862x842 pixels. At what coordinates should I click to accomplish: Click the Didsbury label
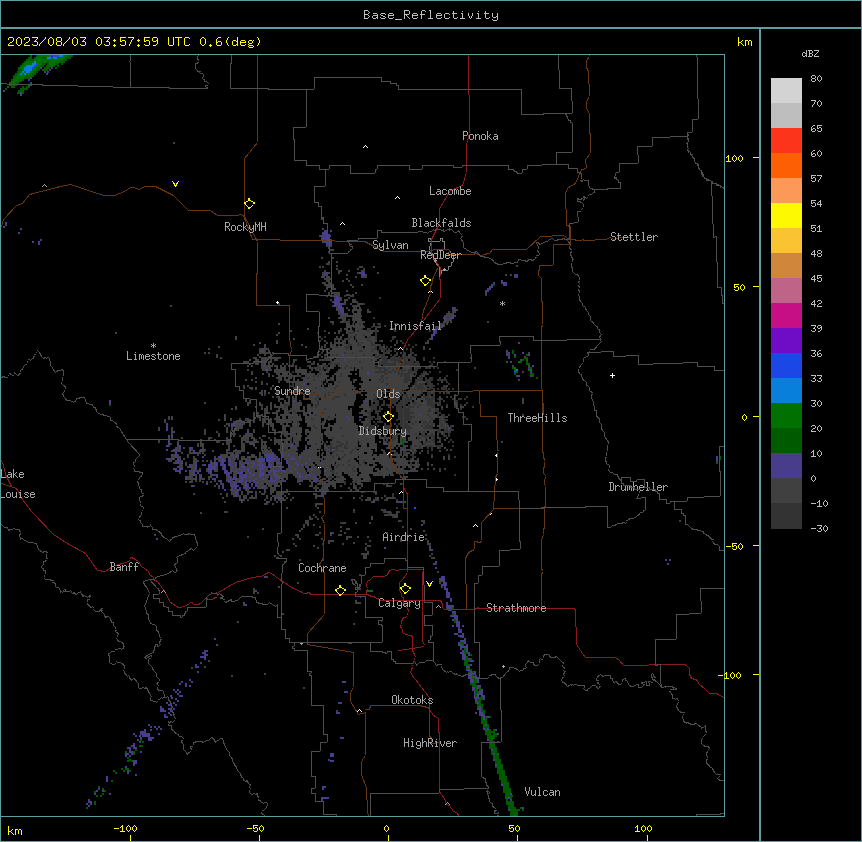(x=382, y=431)
